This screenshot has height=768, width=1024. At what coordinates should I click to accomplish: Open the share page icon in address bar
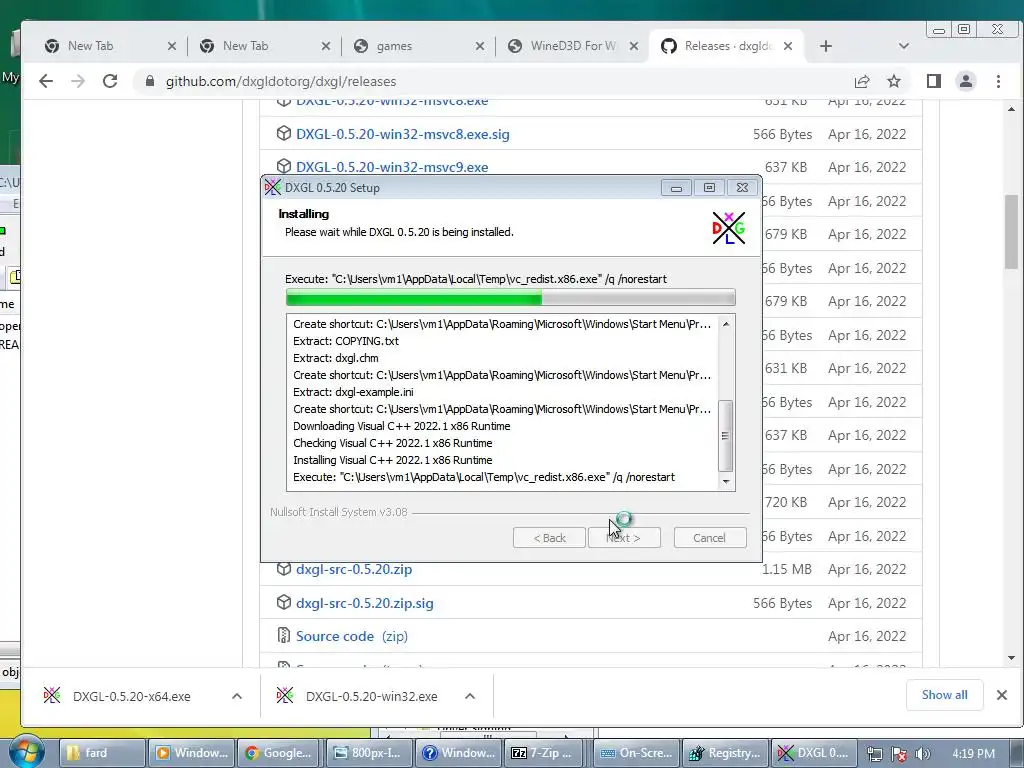click(861, 81)
